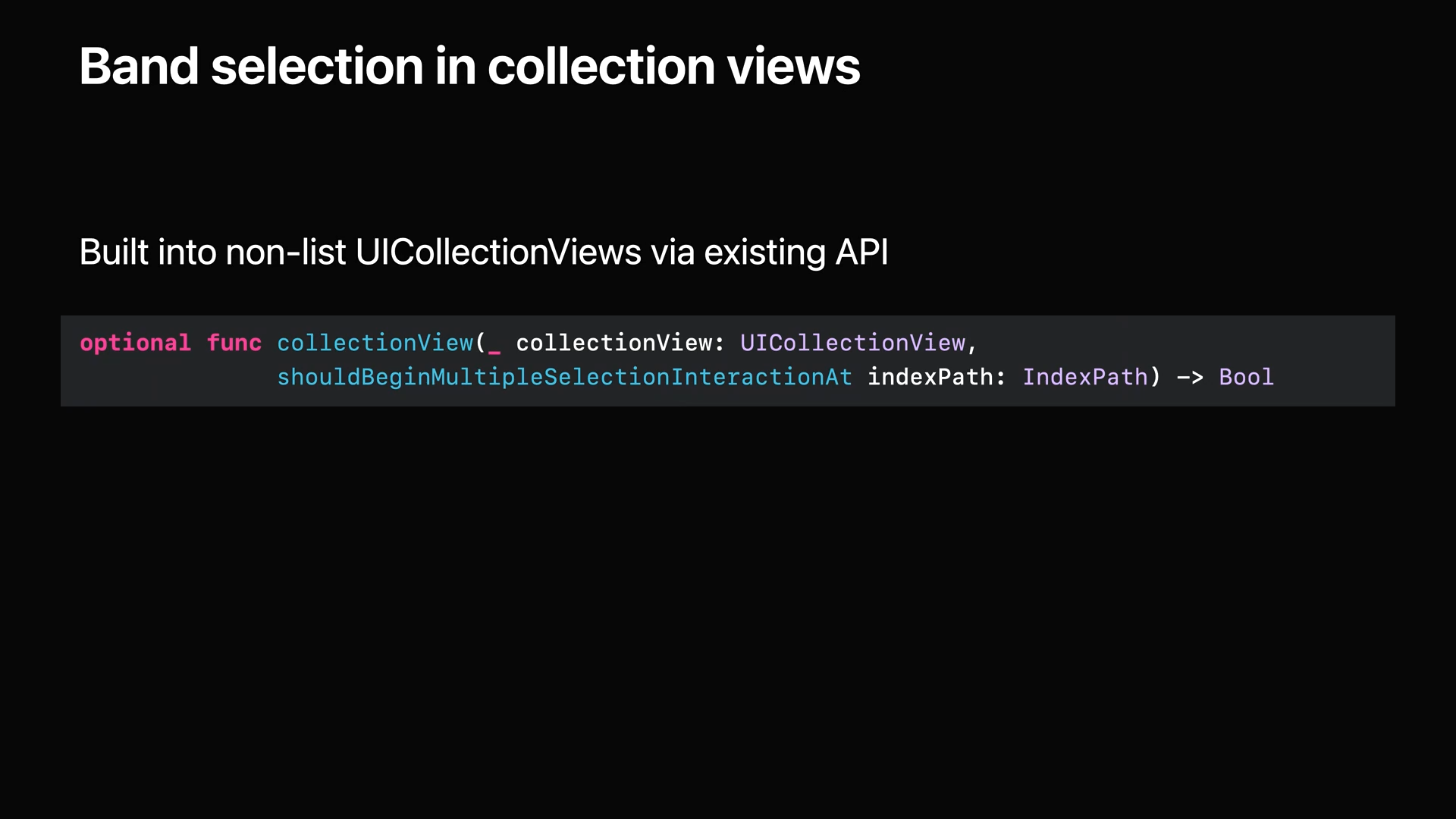Click the word 'views' in the title
The width and height of the screenshot is (1456, 819).
coord(793,67)
